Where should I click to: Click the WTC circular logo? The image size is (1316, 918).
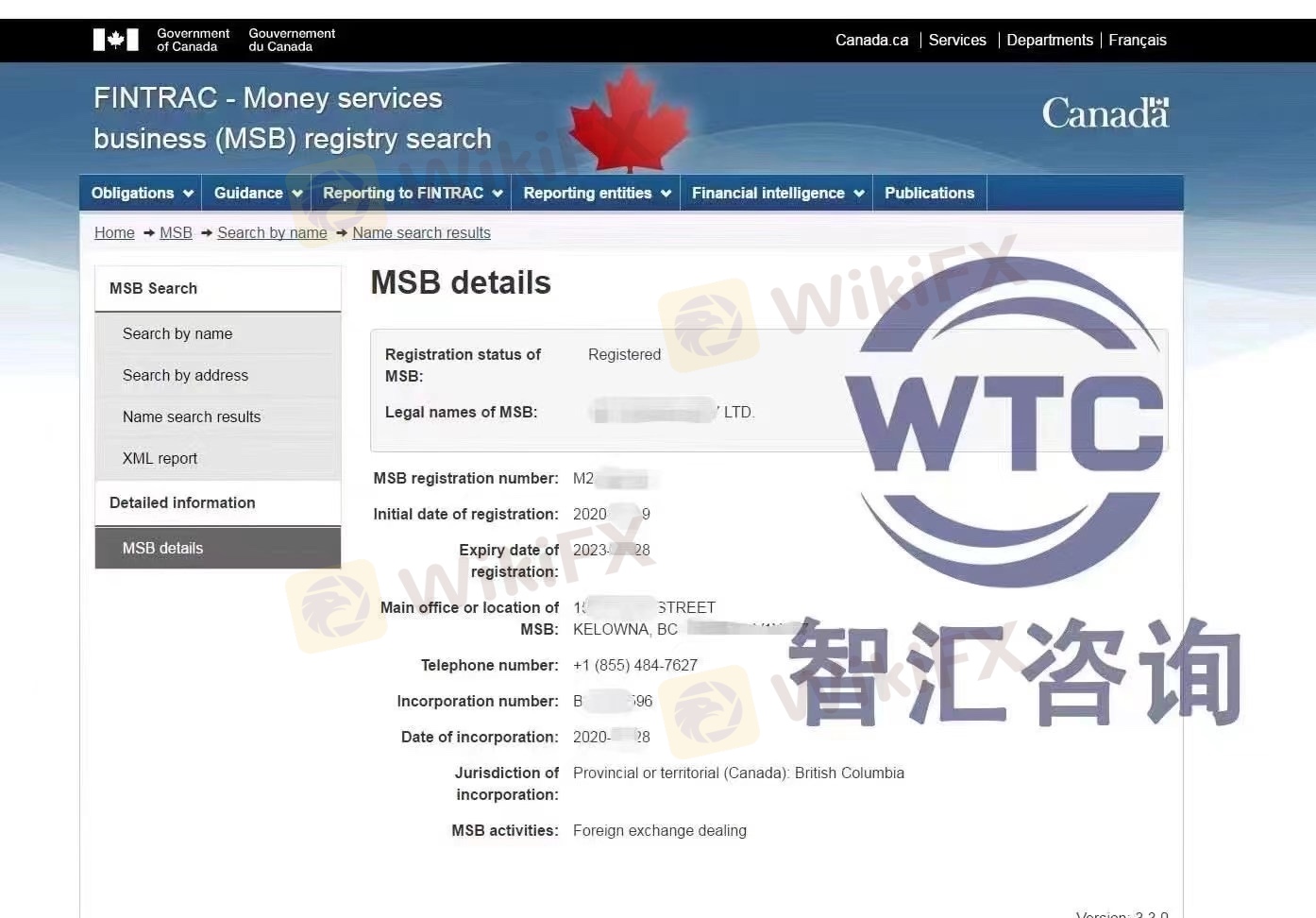pos(1006,420)
